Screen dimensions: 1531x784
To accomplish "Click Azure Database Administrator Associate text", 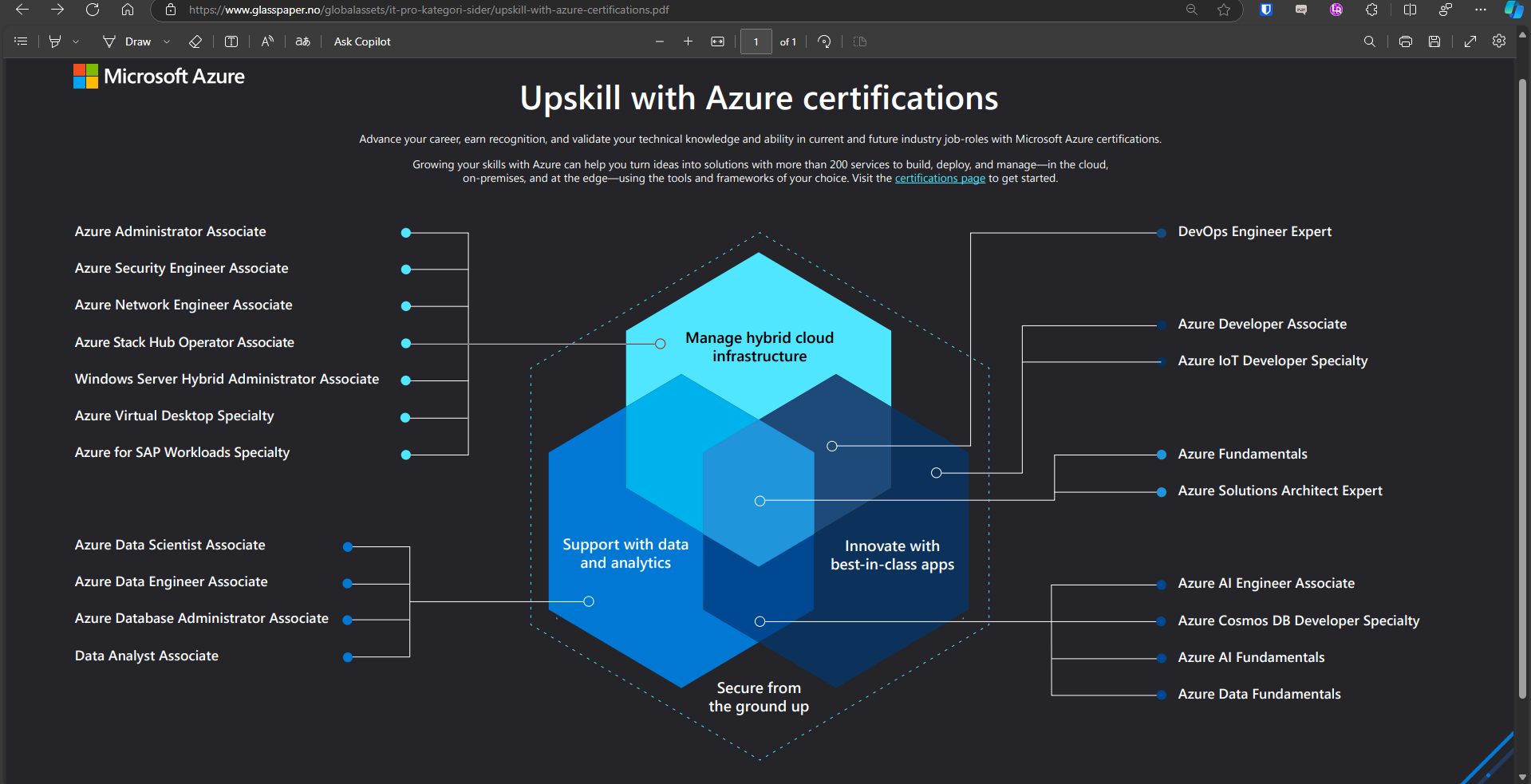I will 202,618.
